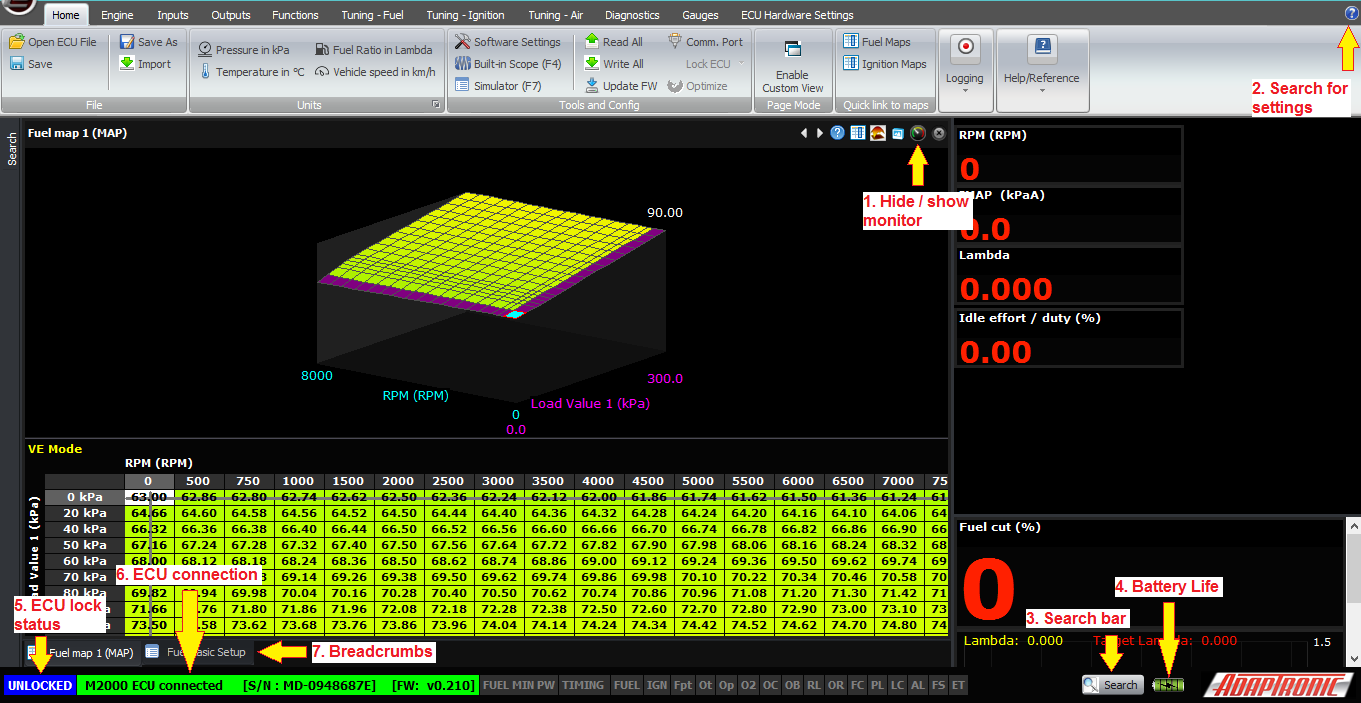The height and width of the screenshot is (703, 1361).
Task: Select table cell 62.86
Action: (x=199, y=497)
